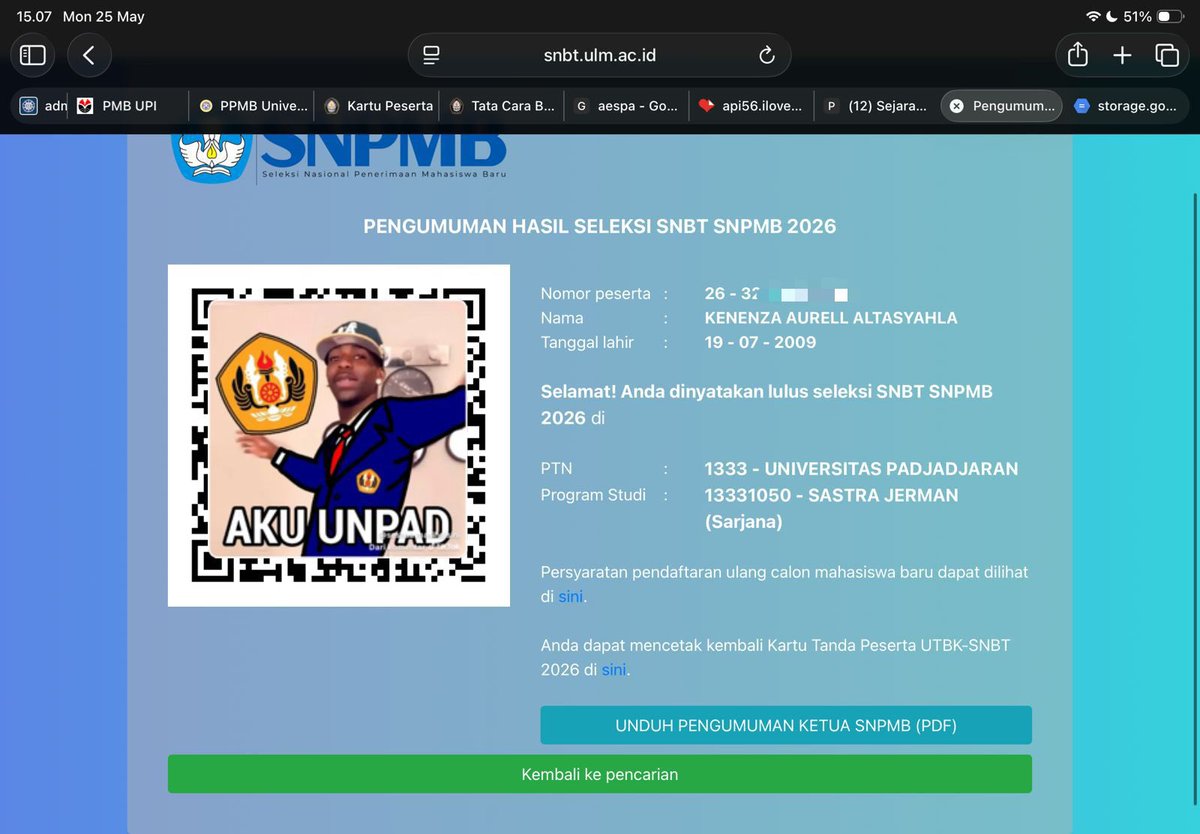
Task: Select heading PENGUMUMAN HASIL SELEKSI SNBT SNPMB 2026
Action: [599, 227]
